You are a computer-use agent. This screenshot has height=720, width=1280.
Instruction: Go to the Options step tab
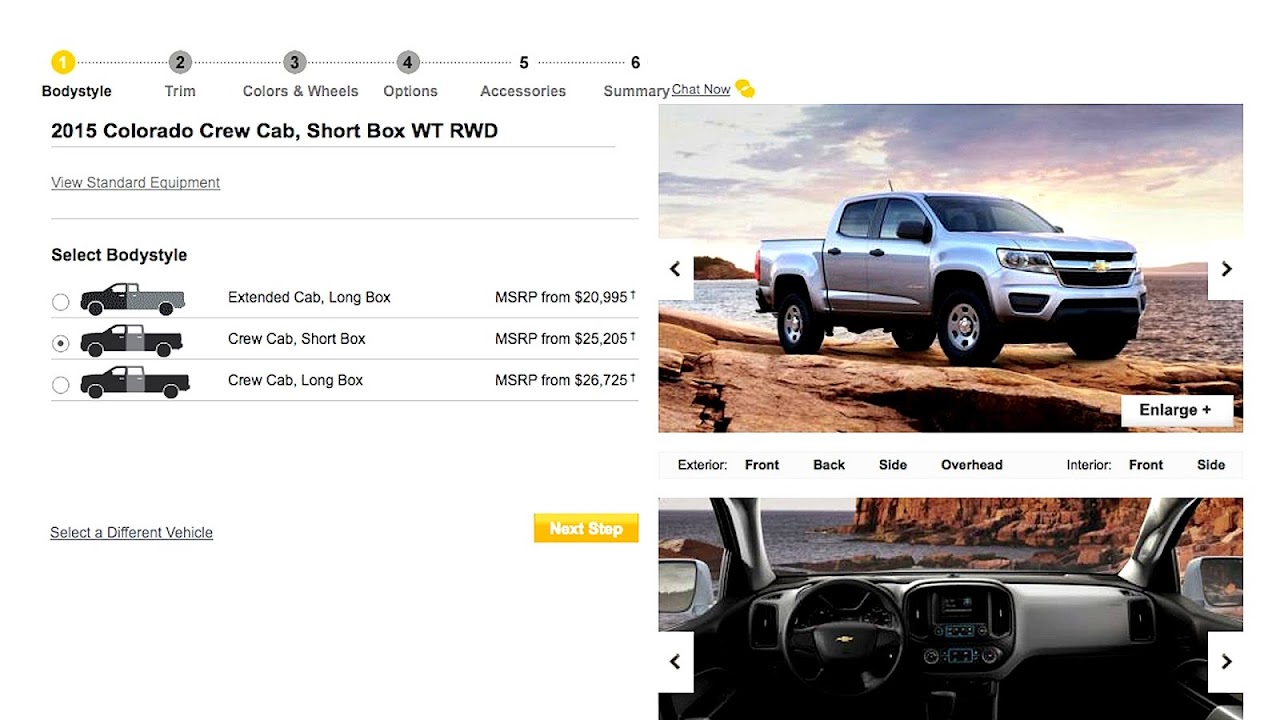point(410,91)
